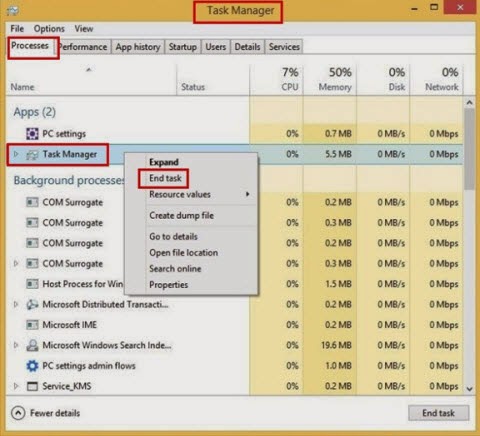
Task: Click the 5.5 MB memory value
Action: point(338,154)
